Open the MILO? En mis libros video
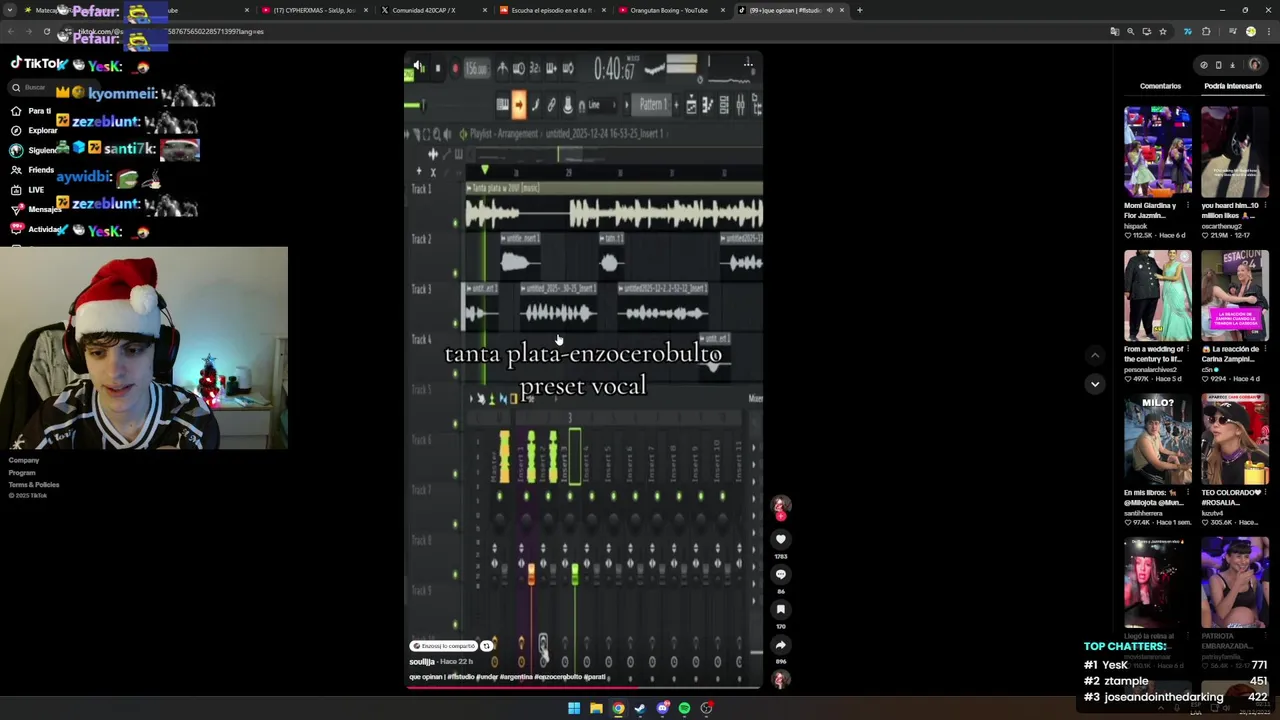The width and height of the screenshot is (1280, 720). pos(1158,439)
